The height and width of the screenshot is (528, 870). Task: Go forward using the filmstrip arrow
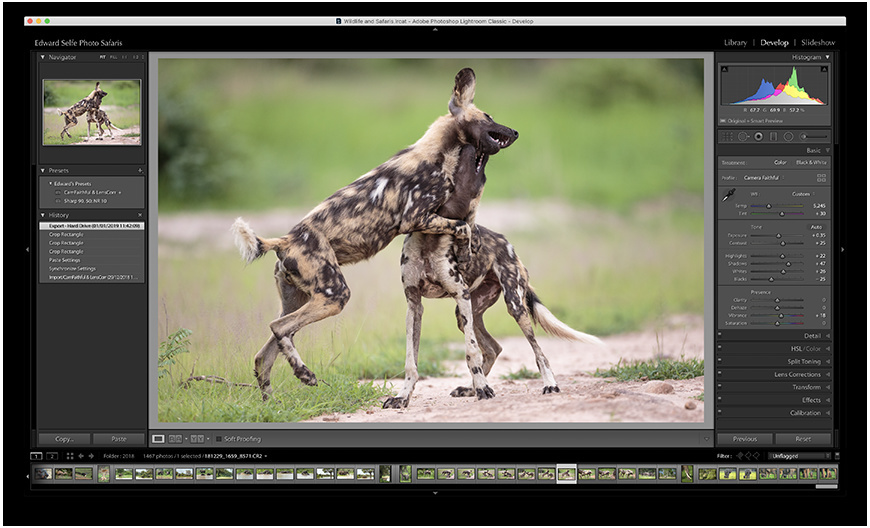92,456
